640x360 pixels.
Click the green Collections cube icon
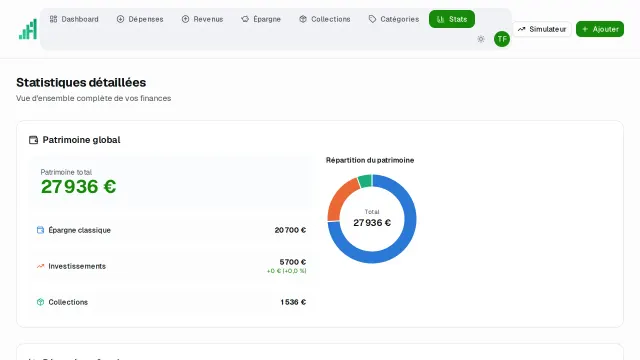click(40, 302)
